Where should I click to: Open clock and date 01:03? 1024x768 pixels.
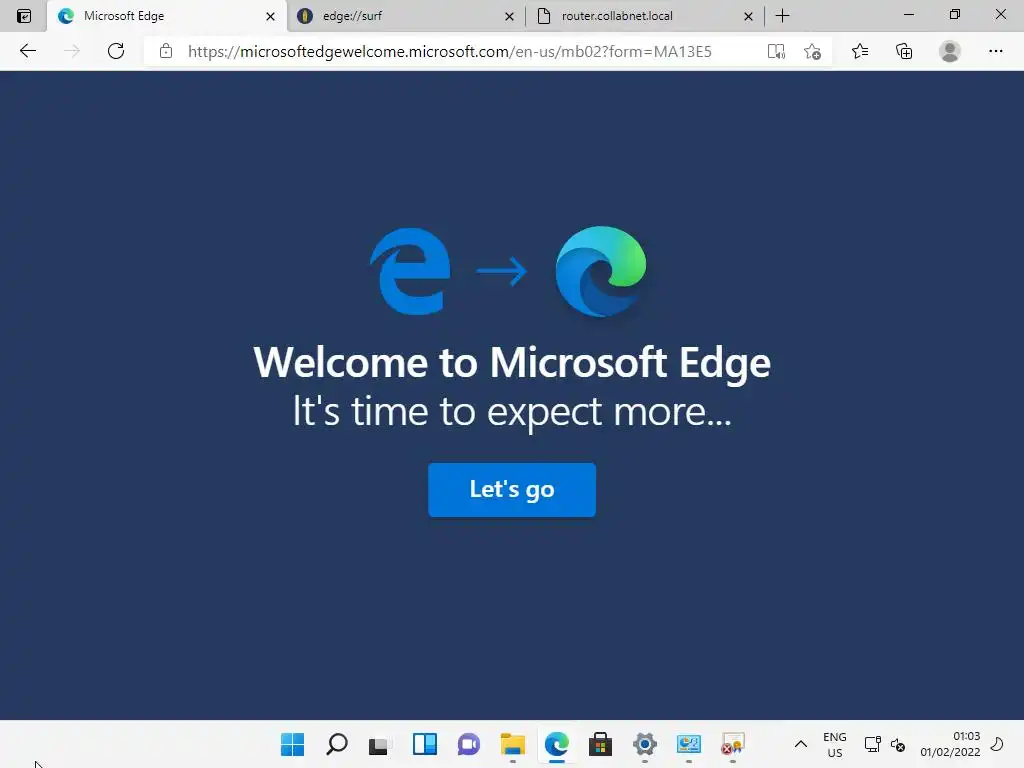point(950,744)
